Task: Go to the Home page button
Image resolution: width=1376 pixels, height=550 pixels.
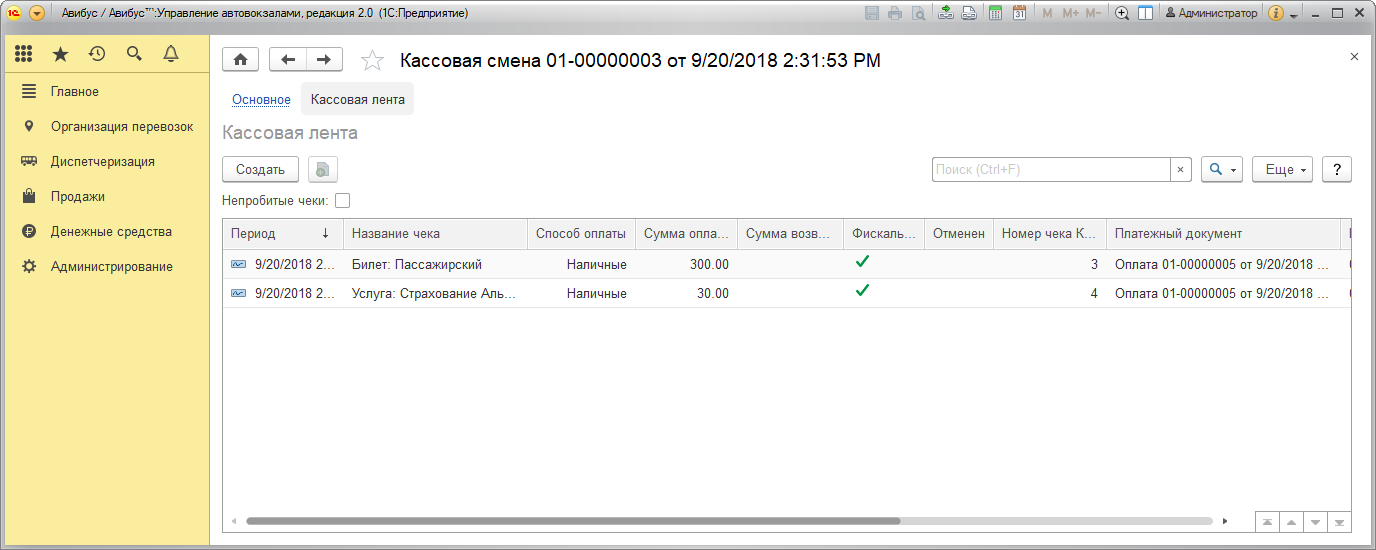Action: [240, 60]
